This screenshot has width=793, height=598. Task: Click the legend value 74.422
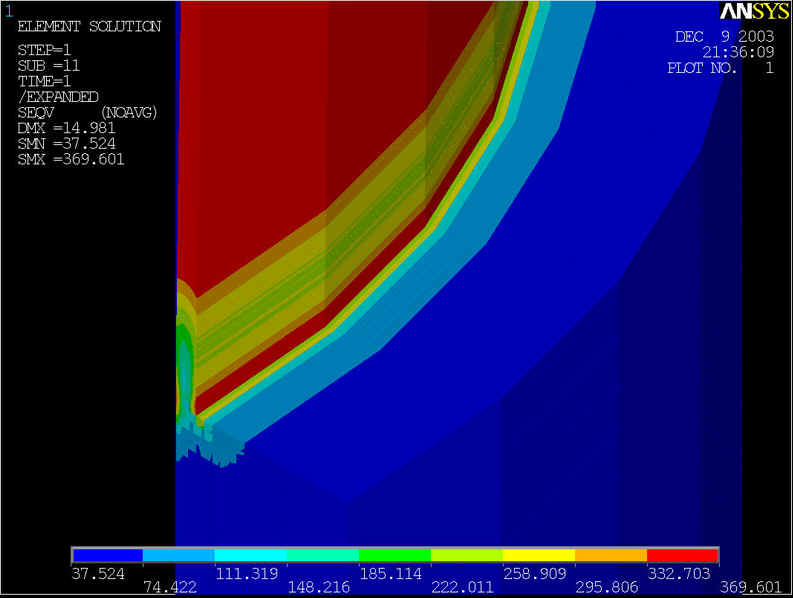[x=170, y=587]
